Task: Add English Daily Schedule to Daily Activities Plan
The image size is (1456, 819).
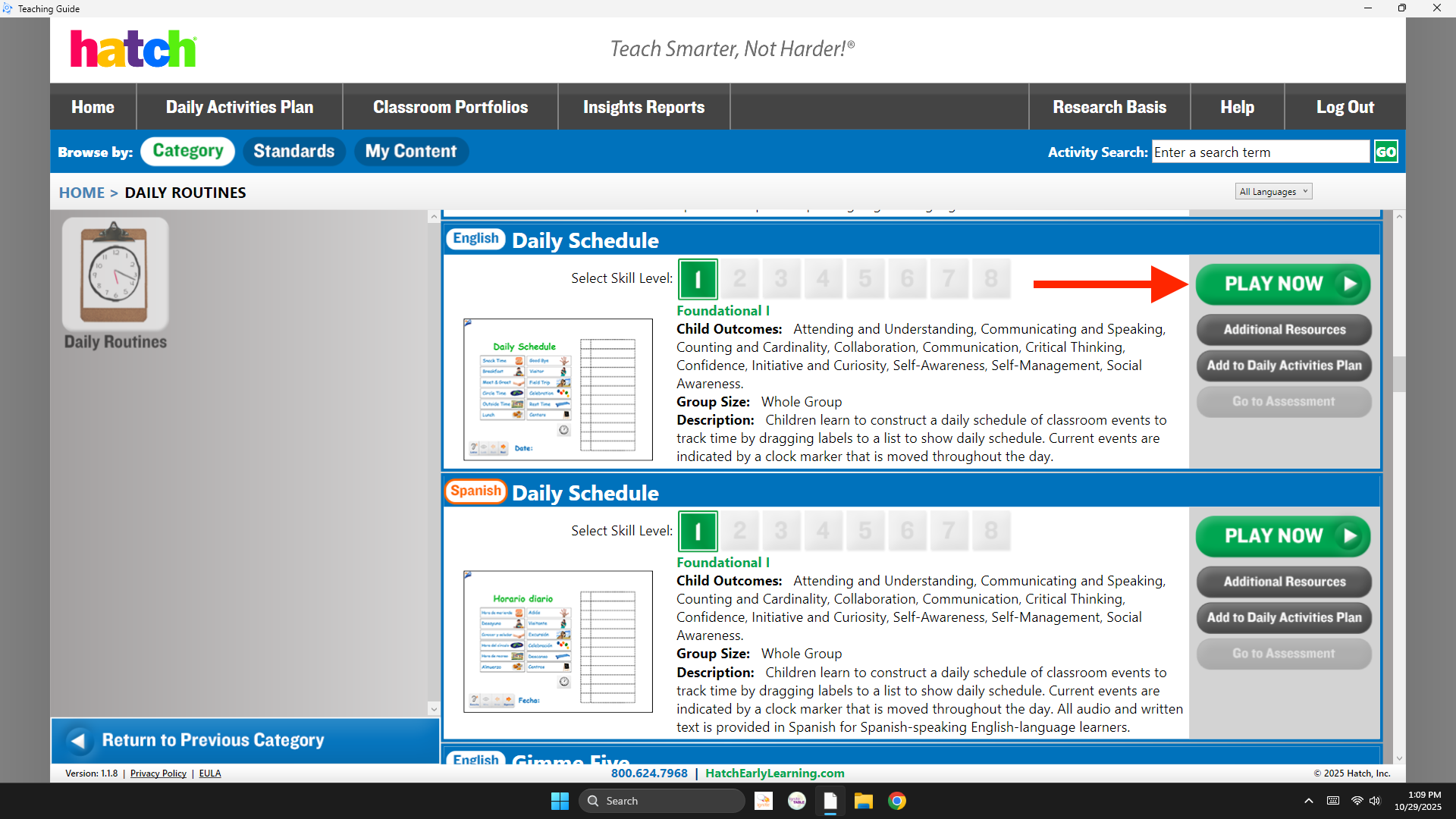Action: 1284,366
